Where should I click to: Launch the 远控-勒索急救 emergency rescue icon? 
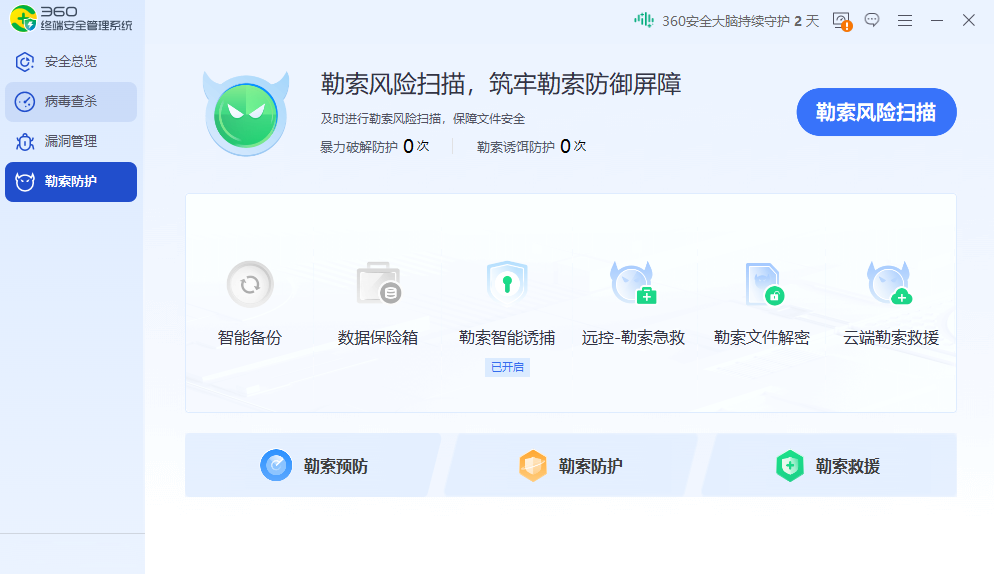(633, 285)
